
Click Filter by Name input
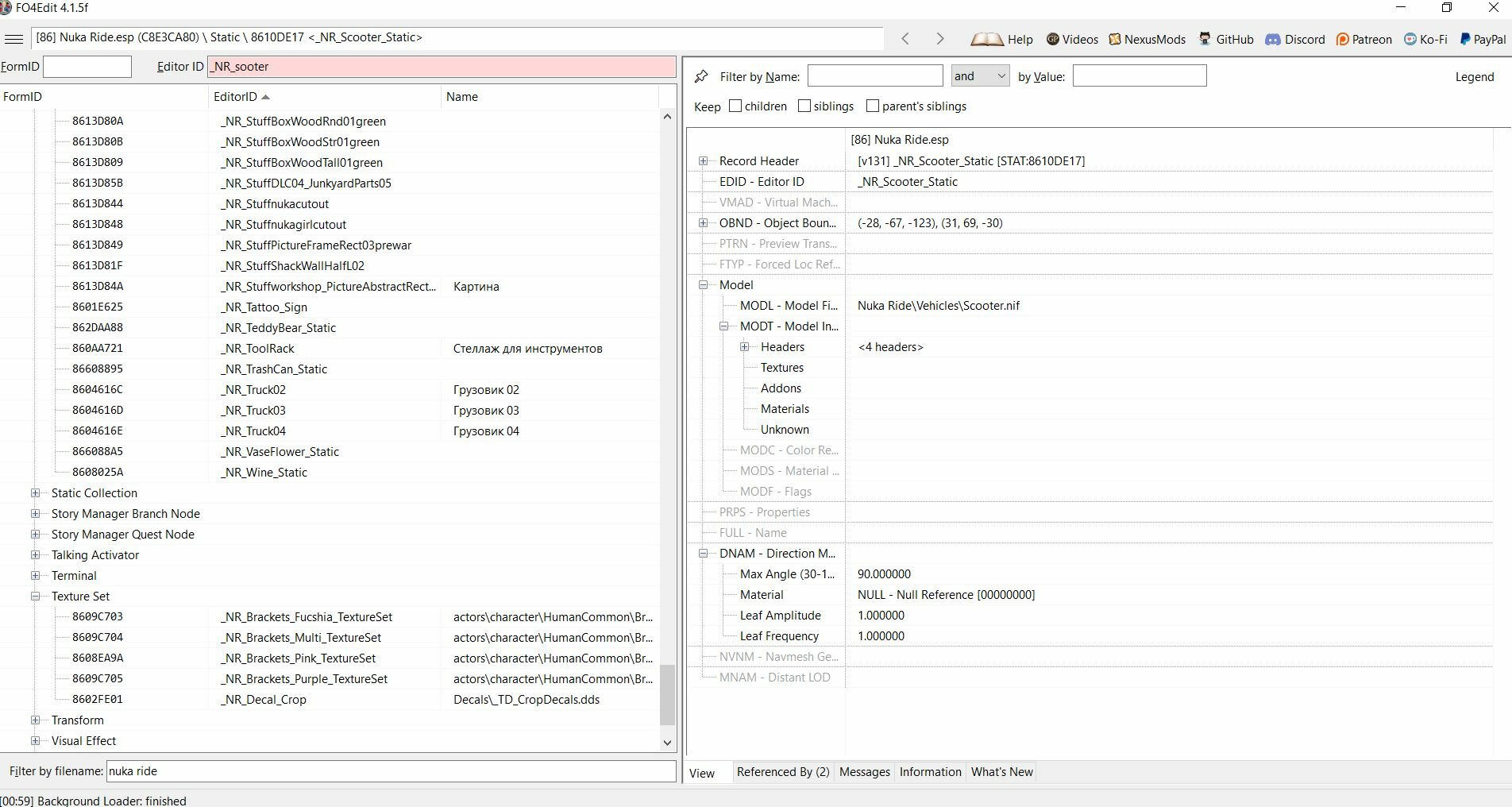tap(875, 75)
